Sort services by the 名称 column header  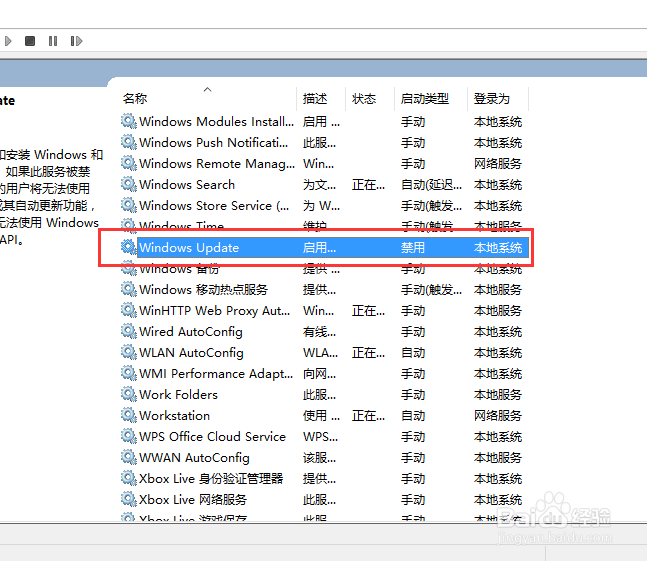pos(135,99)
